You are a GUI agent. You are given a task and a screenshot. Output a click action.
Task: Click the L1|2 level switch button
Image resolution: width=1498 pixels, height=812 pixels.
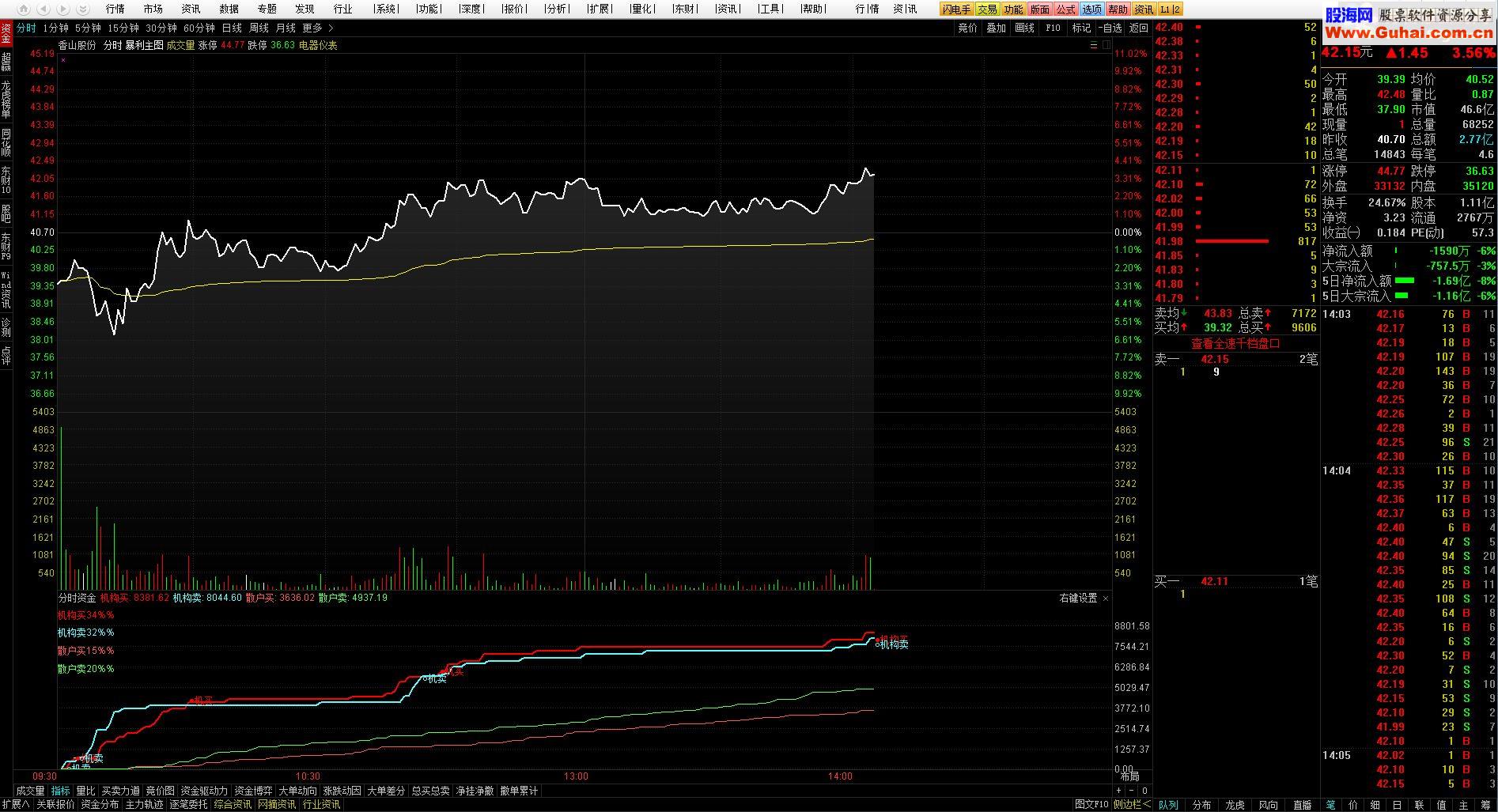coord(1171,9)
